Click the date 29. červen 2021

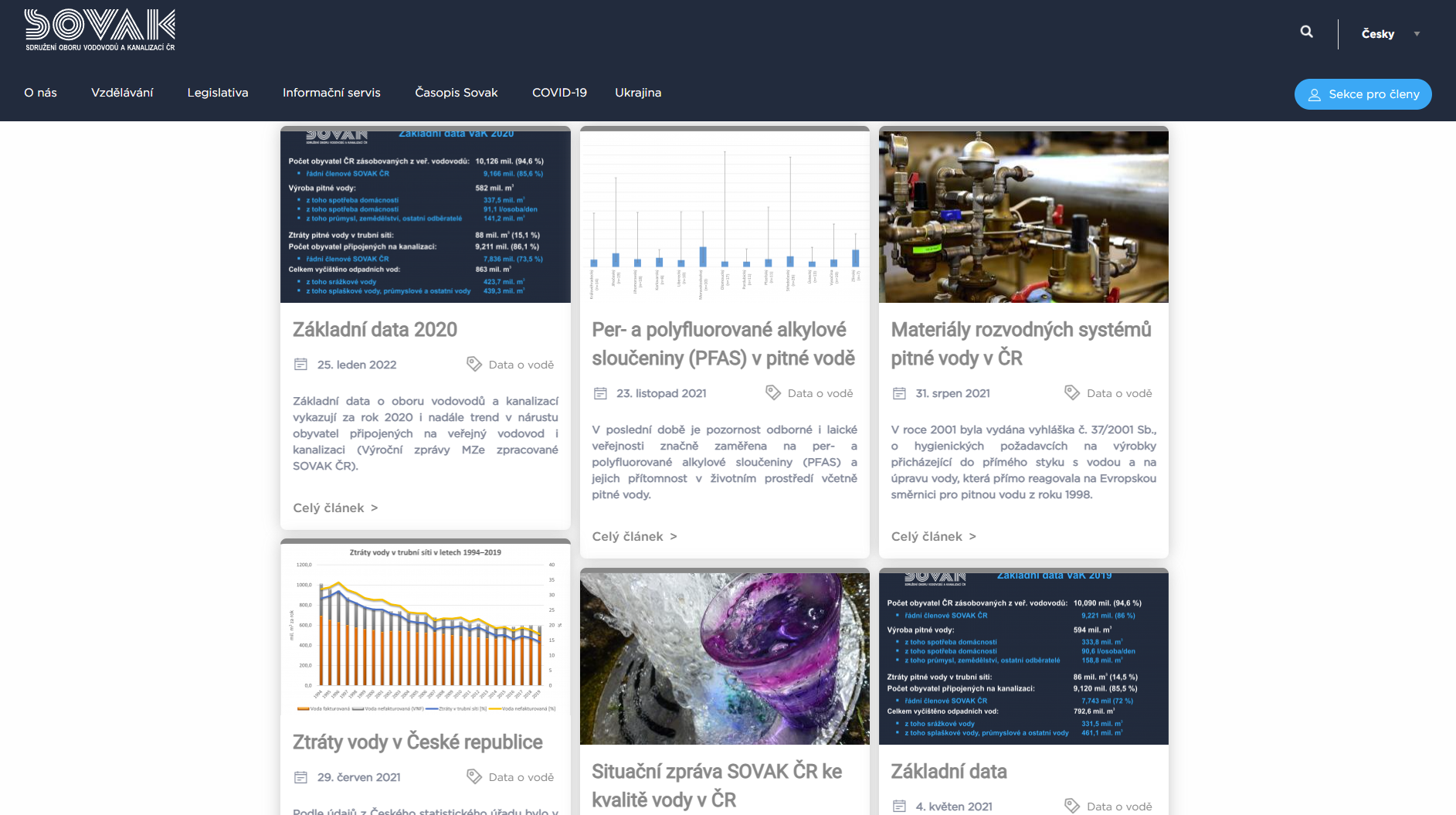[359, 777]
